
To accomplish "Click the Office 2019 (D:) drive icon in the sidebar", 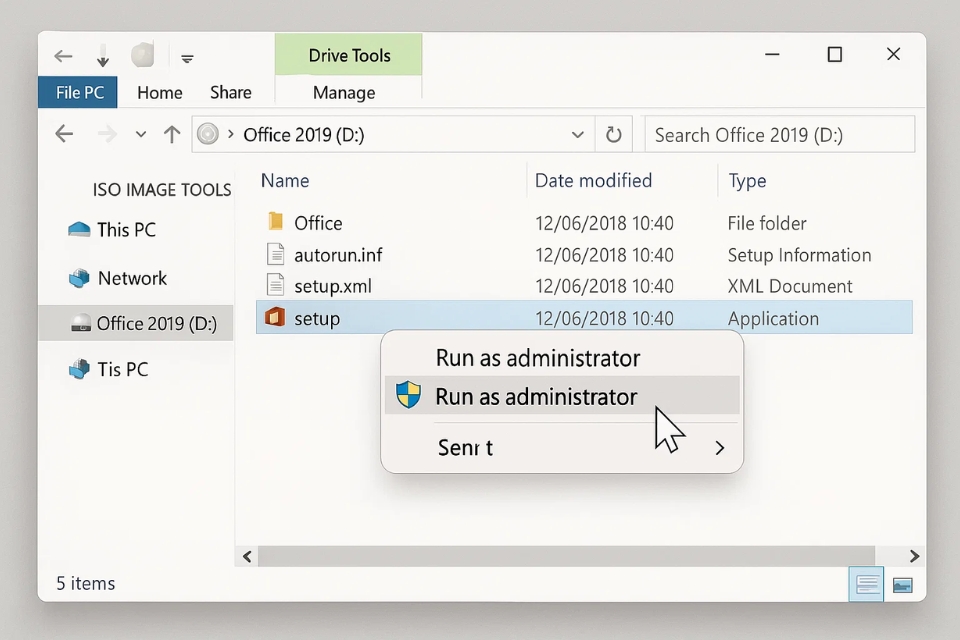I will click(x=81, y=323).
